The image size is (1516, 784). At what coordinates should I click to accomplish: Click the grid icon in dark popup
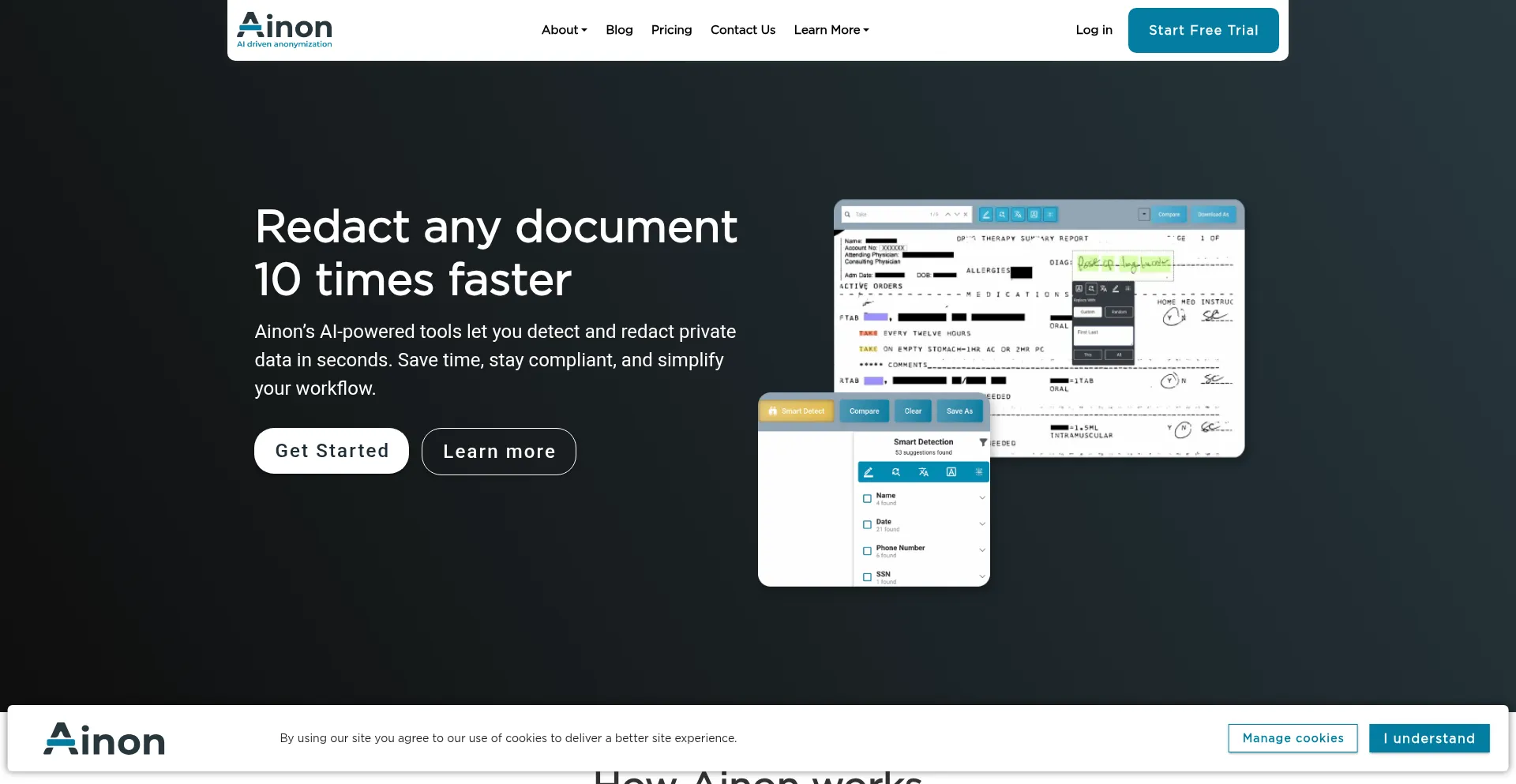click(x=1128, y=288)
